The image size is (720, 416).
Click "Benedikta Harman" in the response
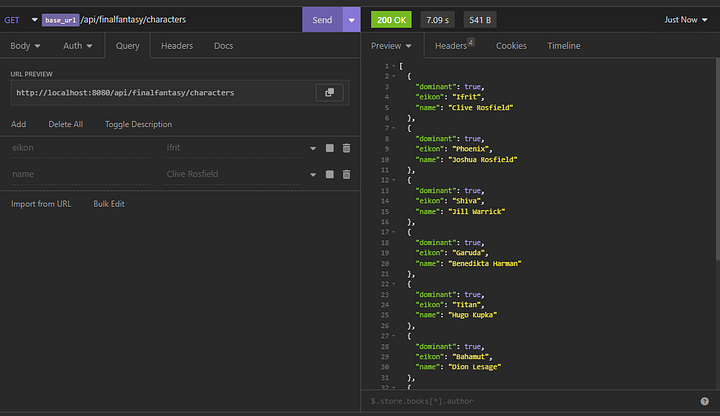click(x=484, y=263)
